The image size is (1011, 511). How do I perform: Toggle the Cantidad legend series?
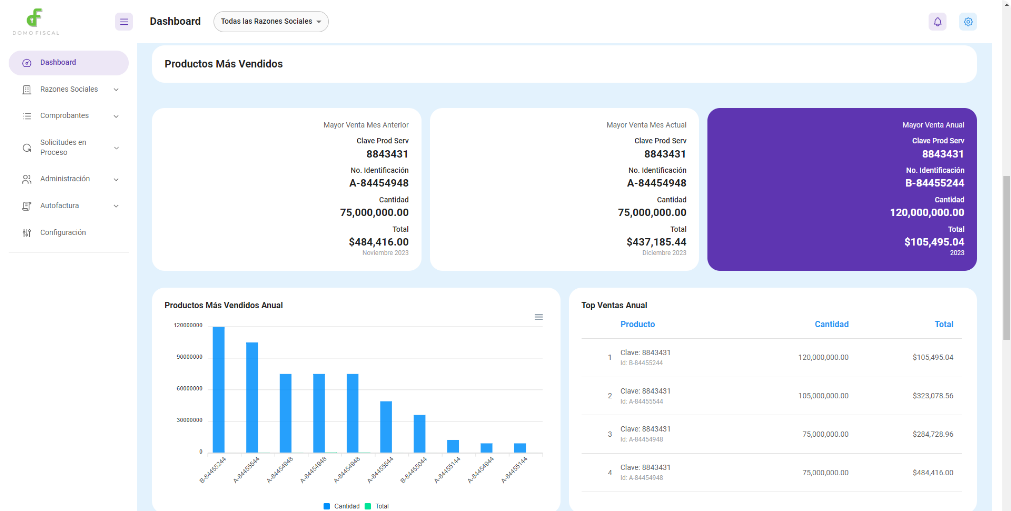tap(342, 506)
